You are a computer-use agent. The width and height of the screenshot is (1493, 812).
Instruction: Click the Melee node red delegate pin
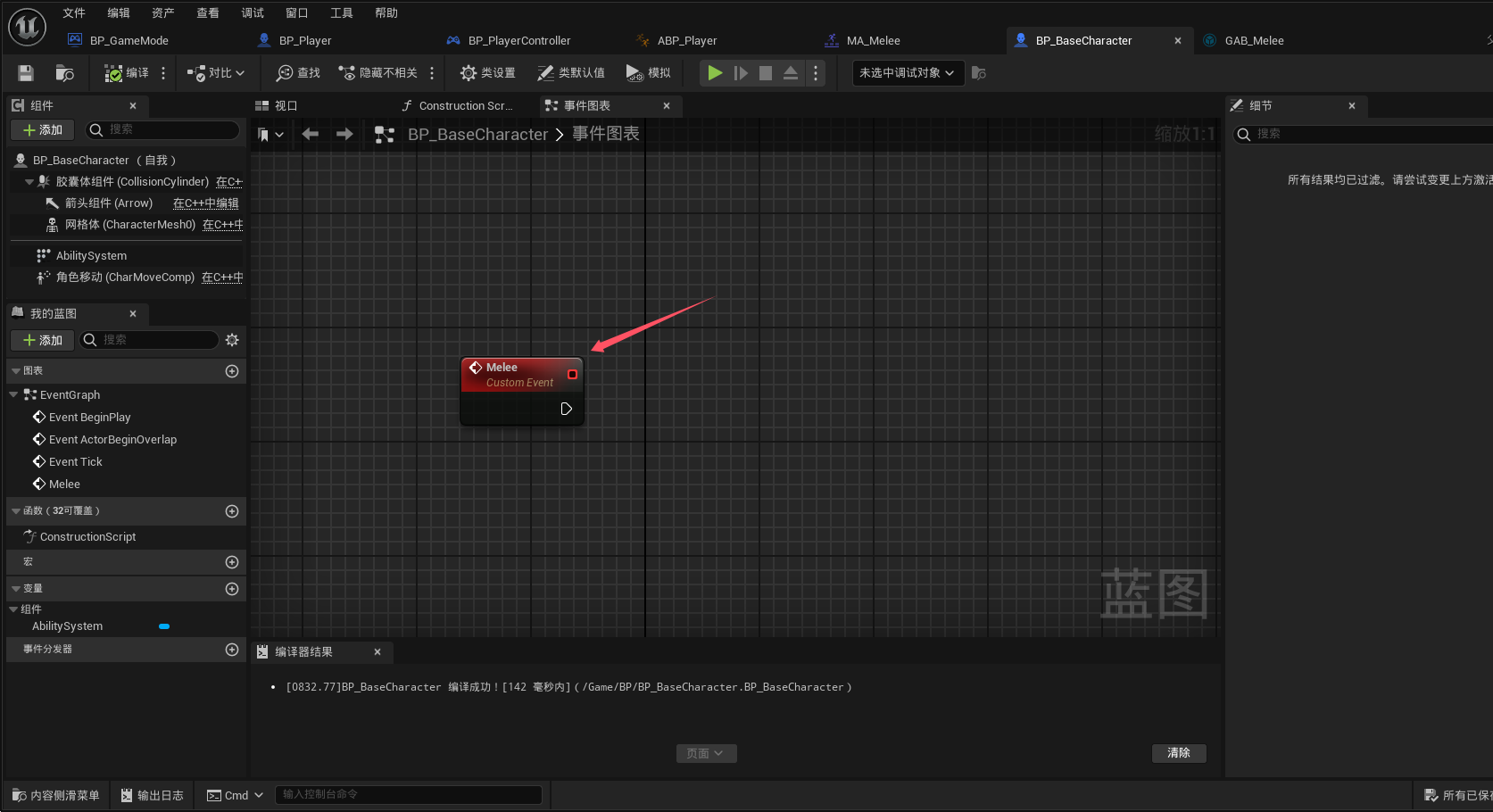pyautogui.click(x=572, y=375)
